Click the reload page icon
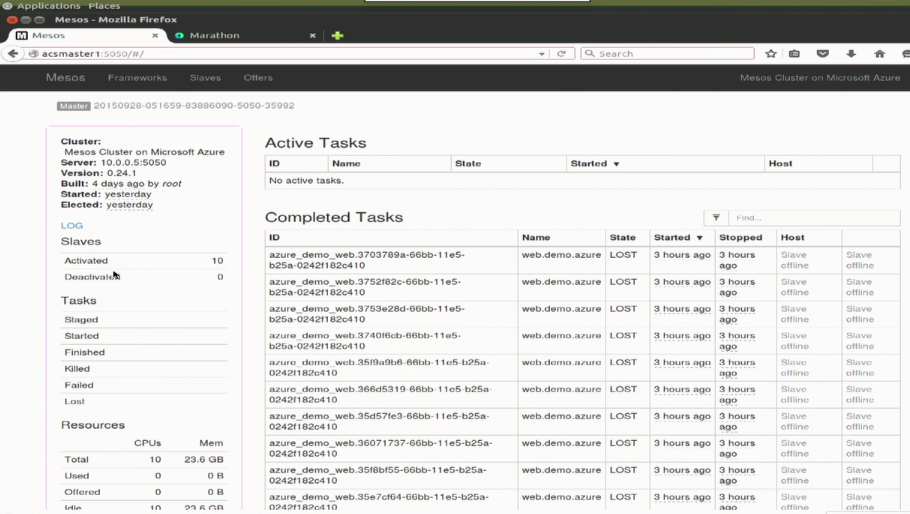Image resolution: width=910 pixels, height=514 pixels. click(x=561, y=54)
